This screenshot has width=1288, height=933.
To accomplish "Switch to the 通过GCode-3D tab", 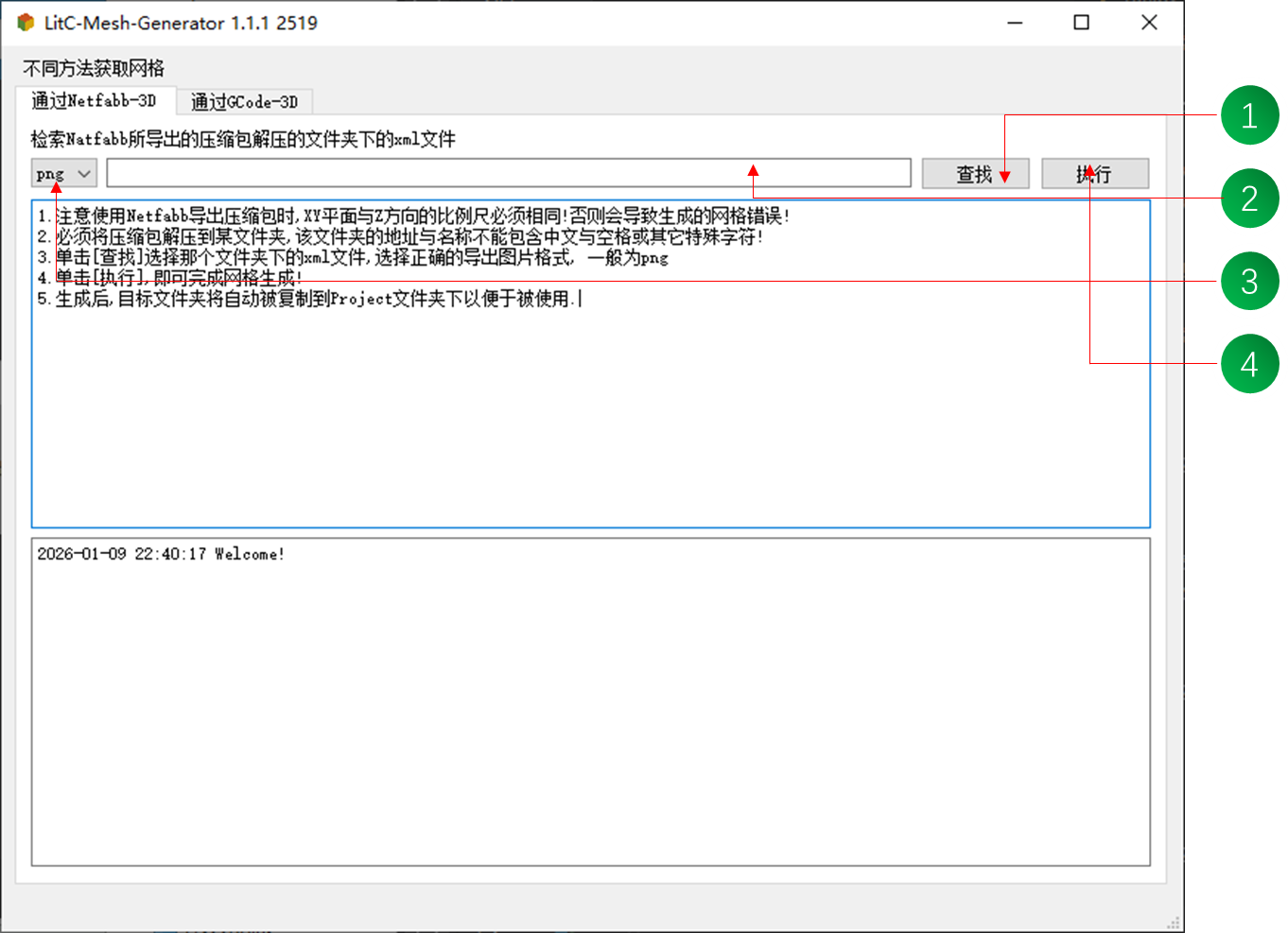I will (x=245, y=101).
